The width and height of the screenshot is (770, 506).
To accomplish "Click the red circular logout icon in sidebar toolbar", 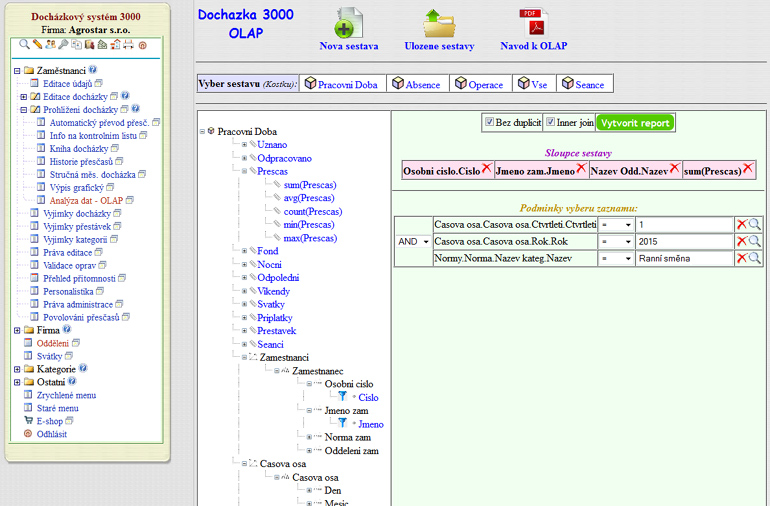I will click(142, 45).
